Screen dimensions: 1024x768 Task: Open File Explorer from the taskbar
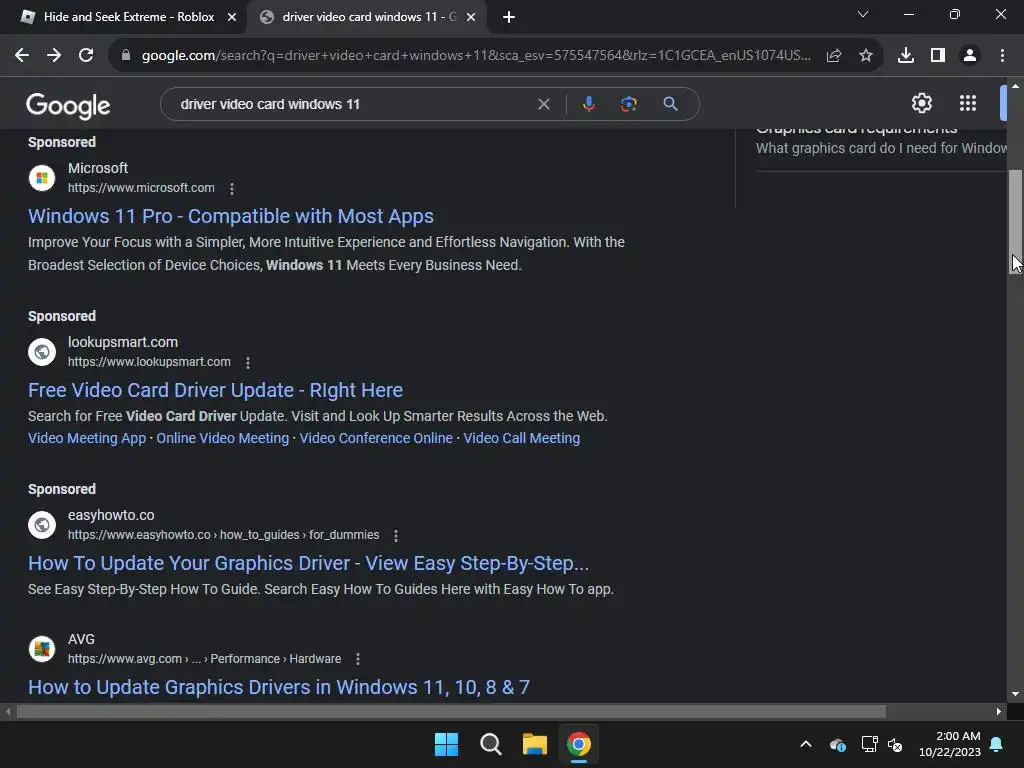pyautogui.click(x=534, y=744)
